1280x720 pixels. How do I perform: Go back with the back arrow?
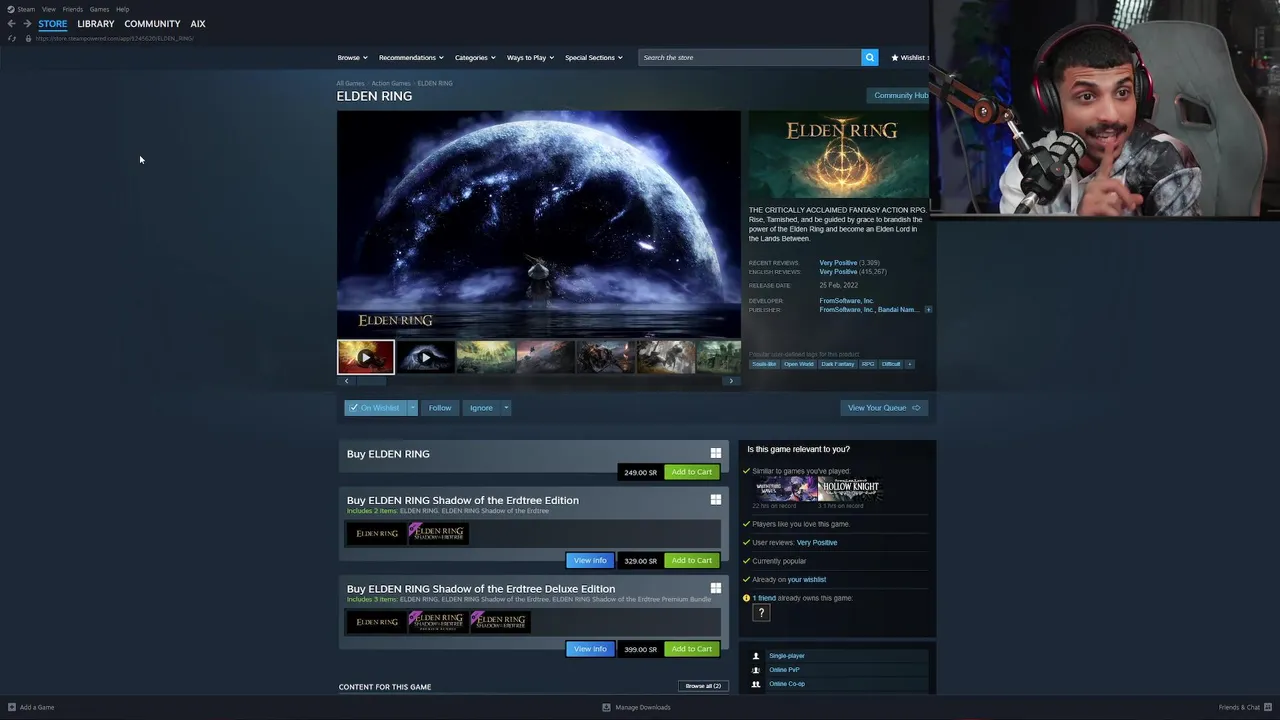pos(11,24)
